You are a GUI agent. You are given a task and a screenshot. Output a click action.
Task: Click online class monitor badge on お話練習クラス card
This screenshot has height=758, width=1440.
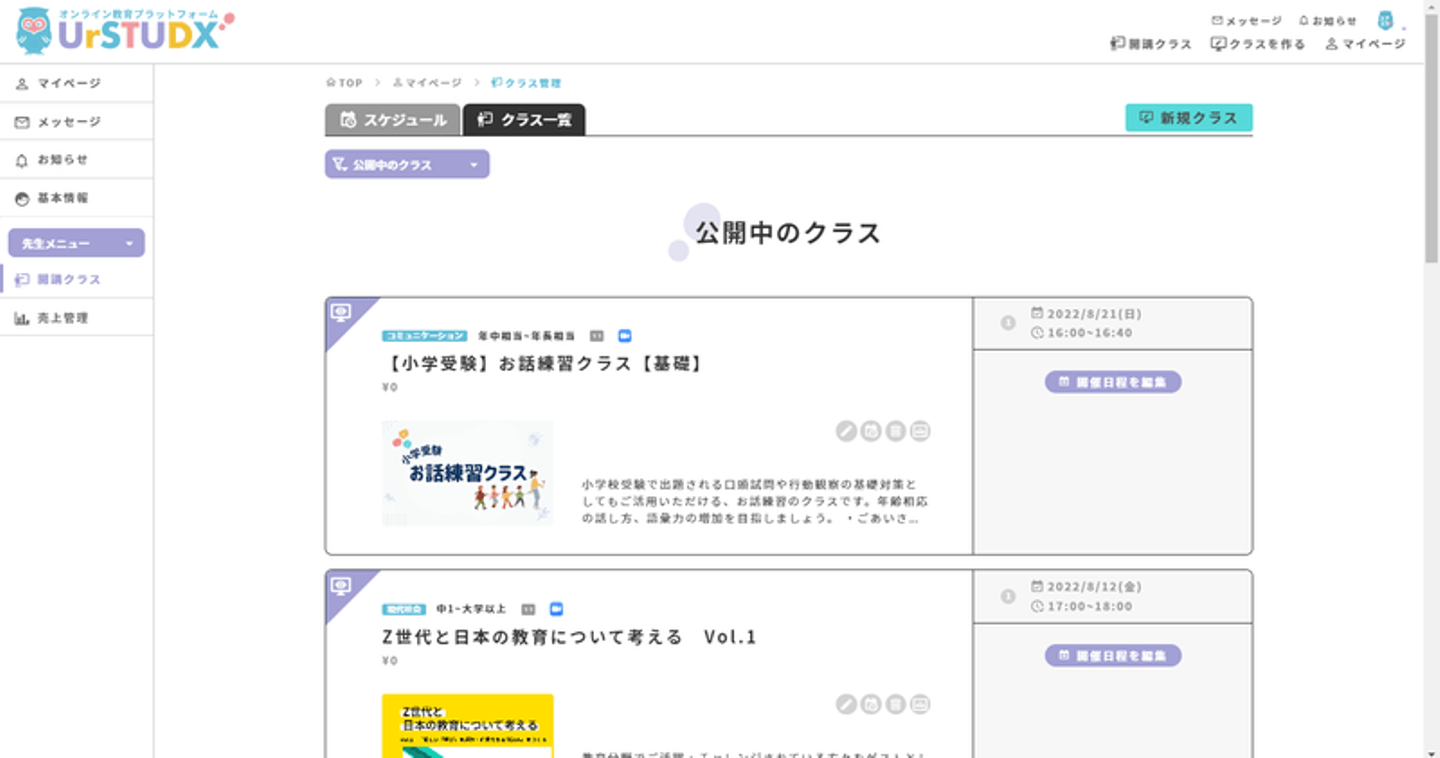click(x=341, y=313)
